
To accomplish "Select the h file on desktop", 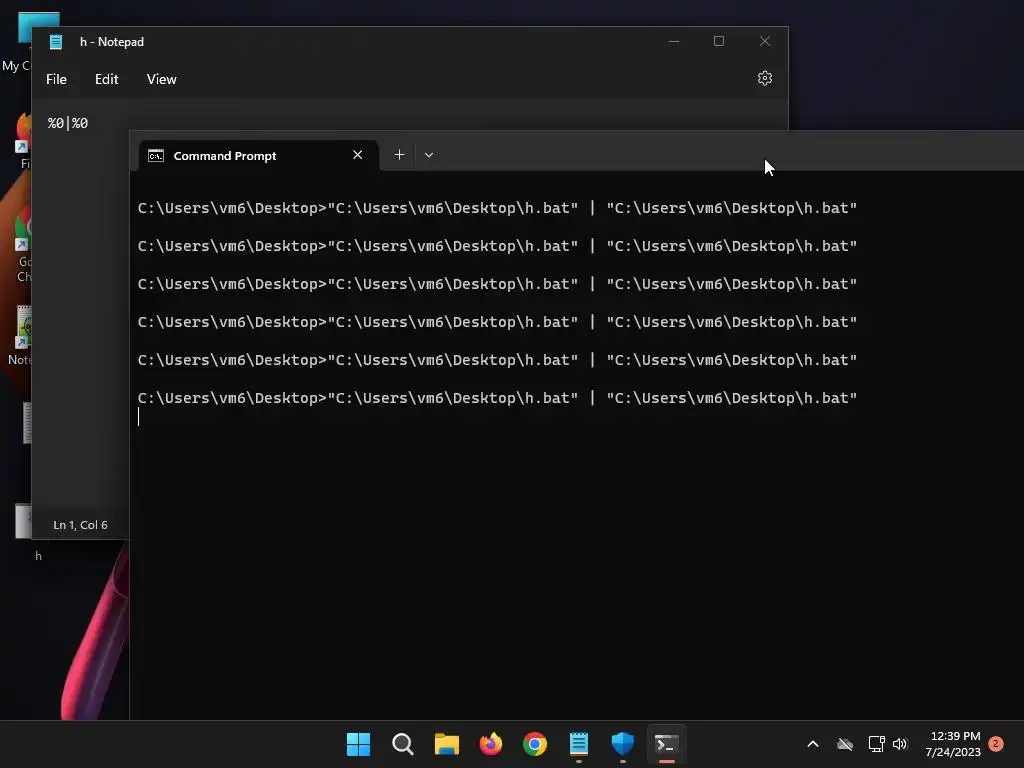I will (x=25, y=532).
